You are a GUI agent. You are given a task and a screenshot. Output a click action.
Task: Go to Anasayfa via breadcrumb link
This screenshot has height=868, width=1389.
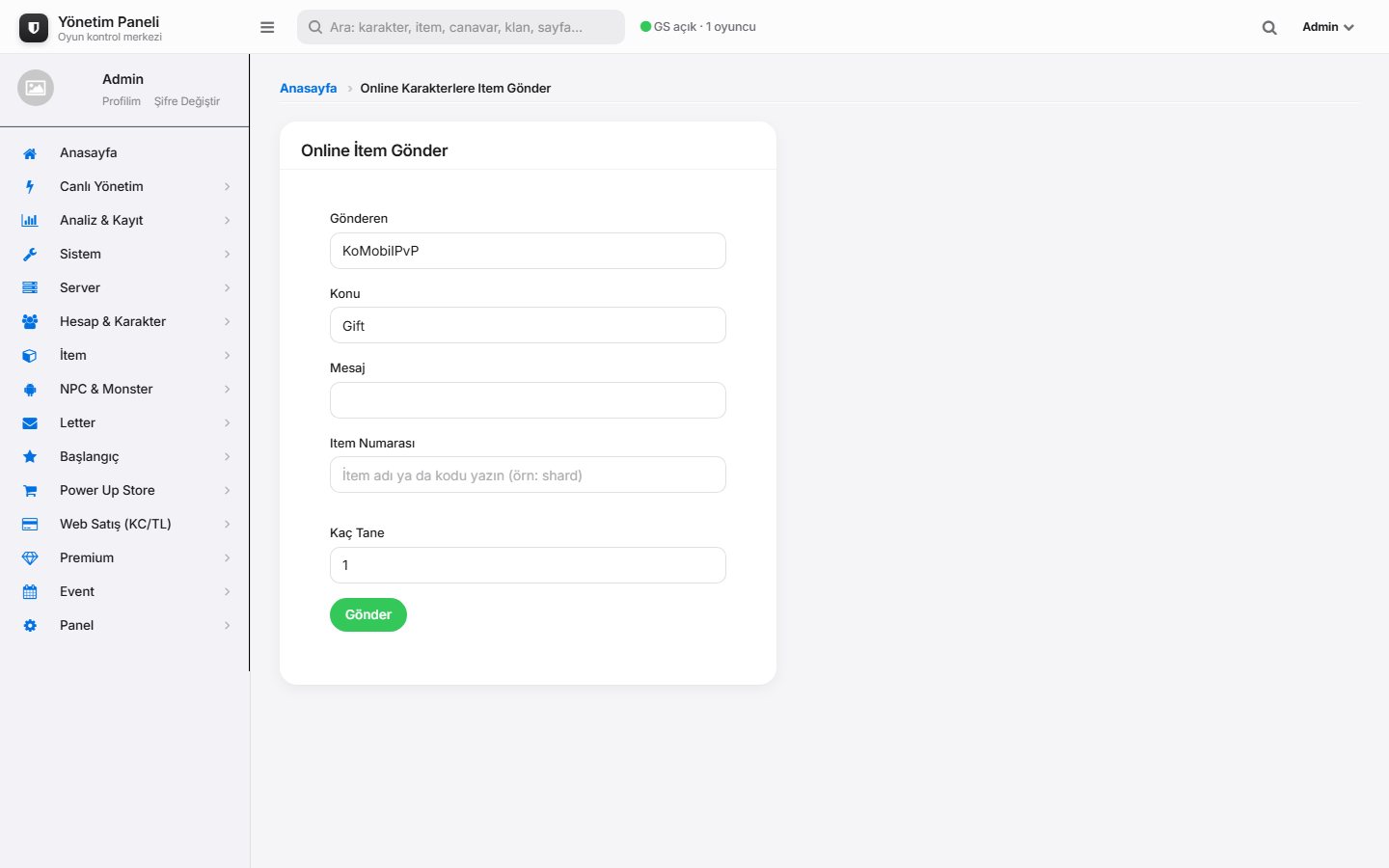[309, 88]
